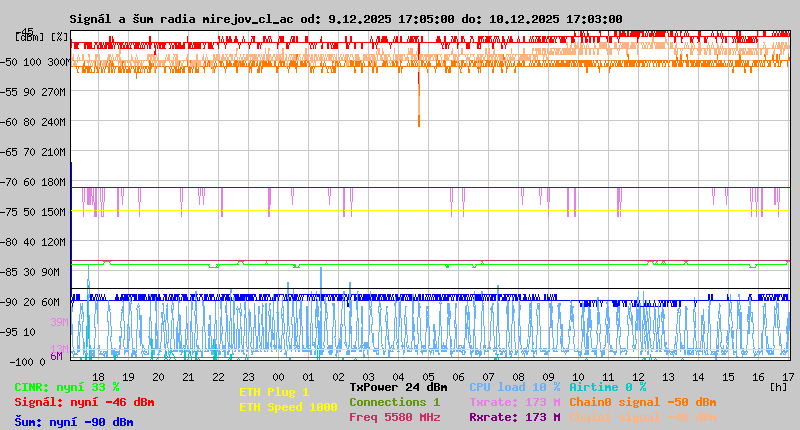Click the '01' hour label on x-axis
Viewport: 800px width, 430px height.
tap(308, 377)
